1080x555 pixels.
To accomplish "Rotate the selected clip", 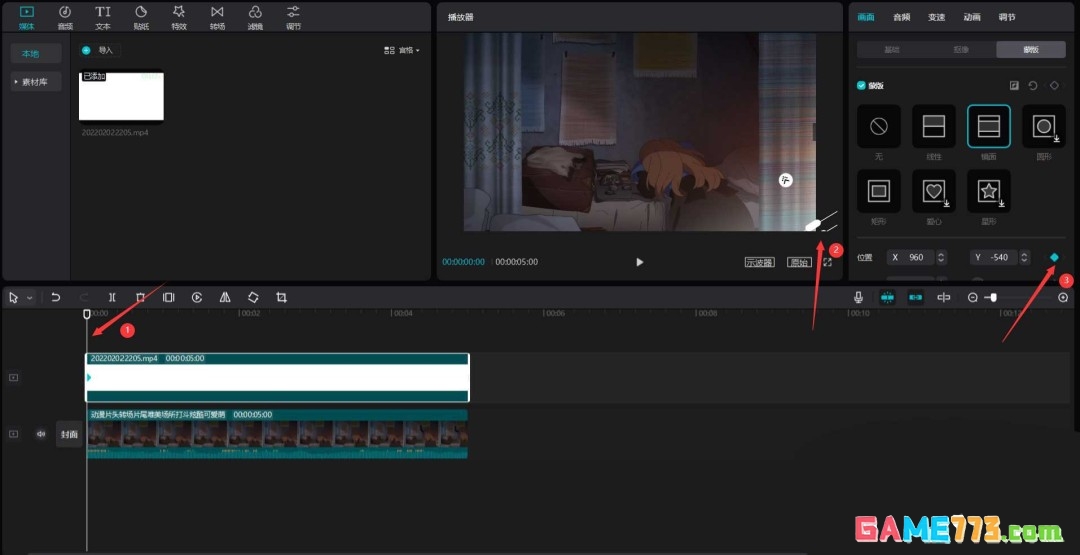I will [x=253, y=297].
